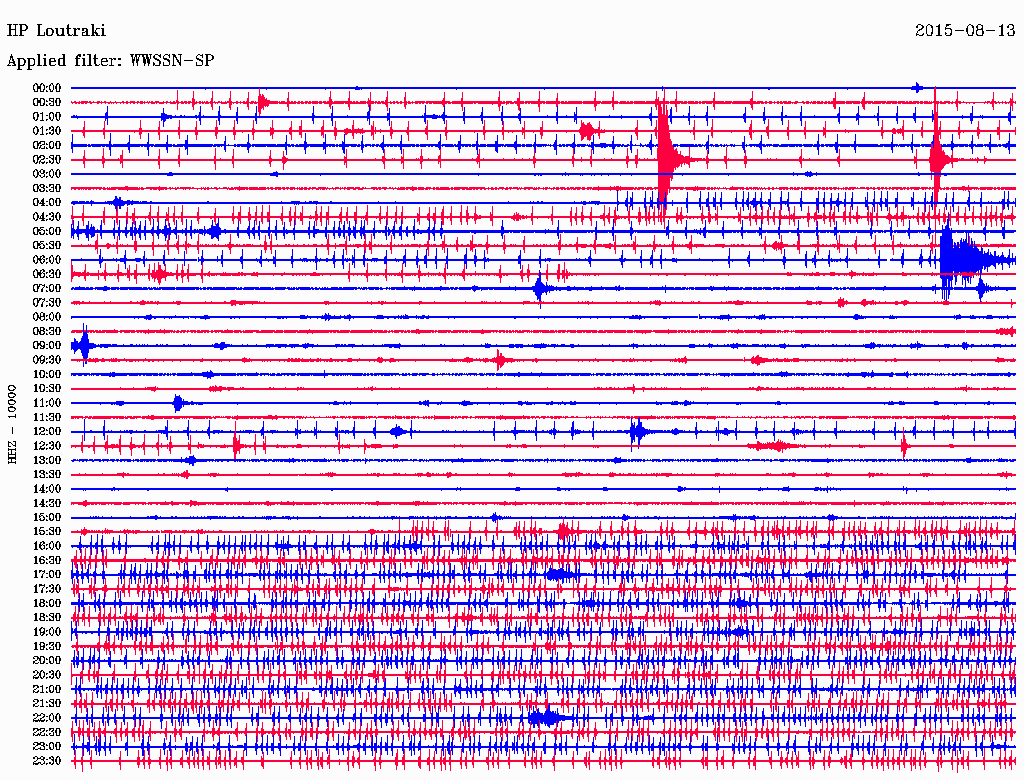The image size is (1024, 780).
Task: Select the 14:00 time label
Action: [x=47, y=489]
